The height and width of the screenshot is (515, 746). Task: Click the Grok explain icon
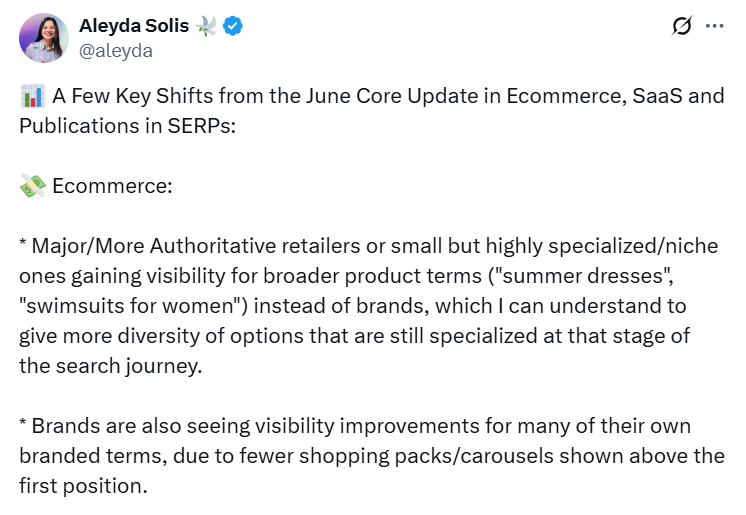tap(682, 27)
